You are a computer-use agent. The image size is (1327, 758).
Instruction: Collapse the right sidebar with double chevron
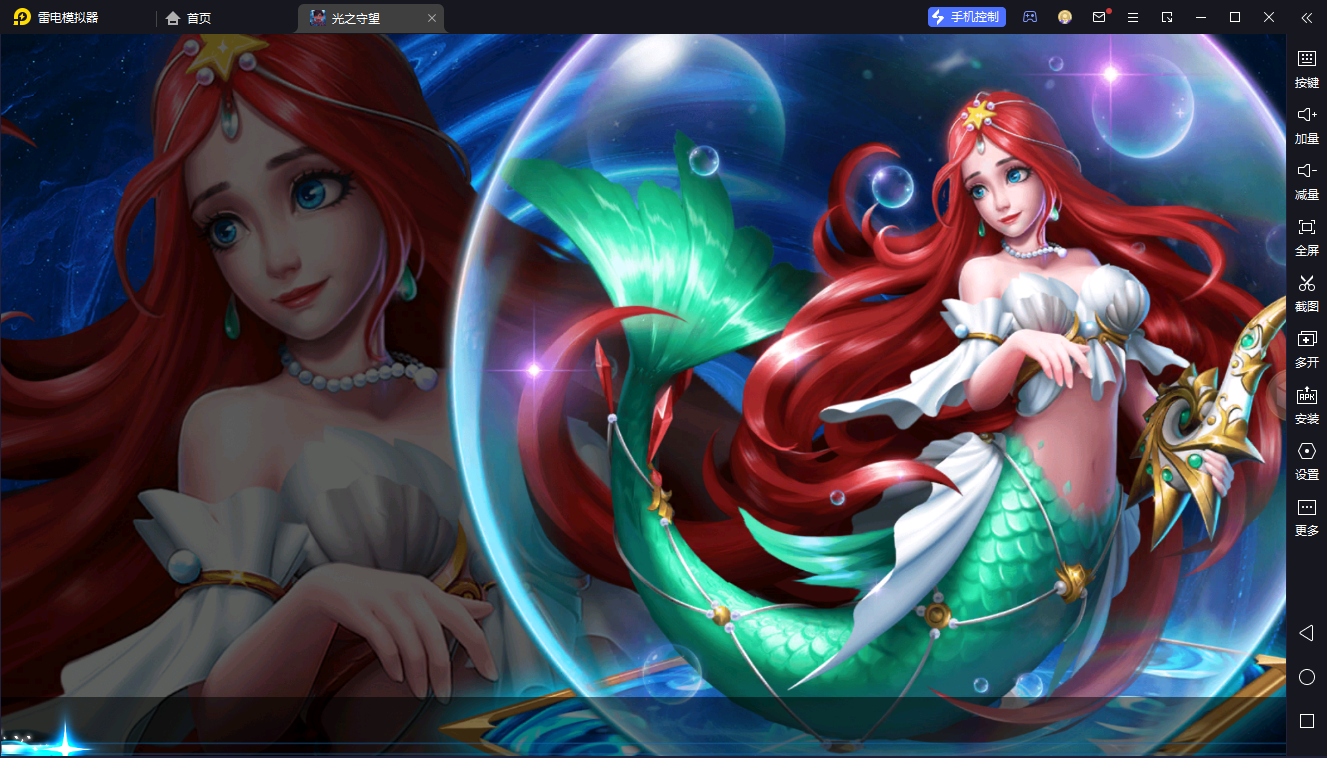coord(1306,17)
